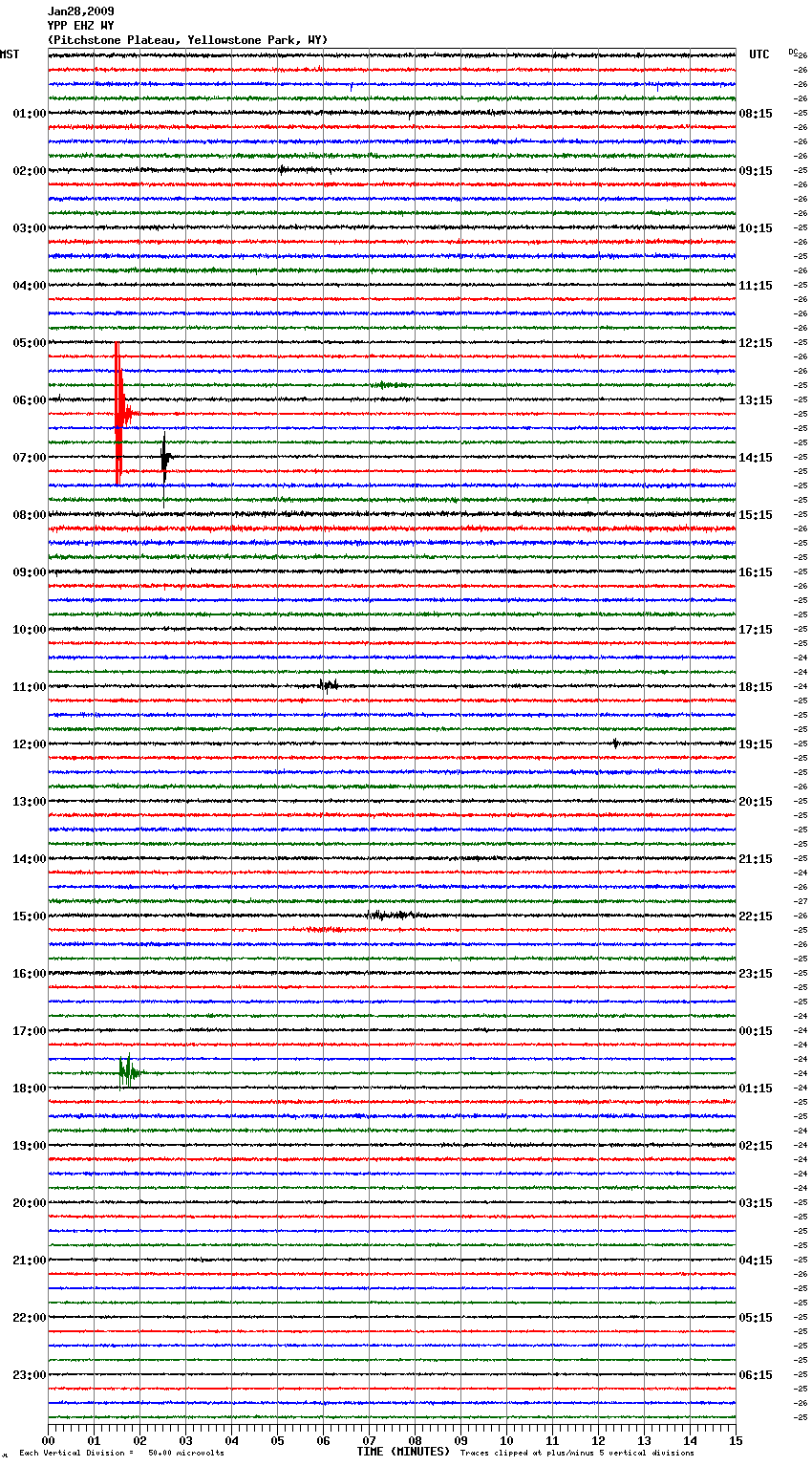The width and height of the screenshot is (812, 1466).
Task: Click the date header "Jan28,2009"
Action: click(x=81, y=11)
